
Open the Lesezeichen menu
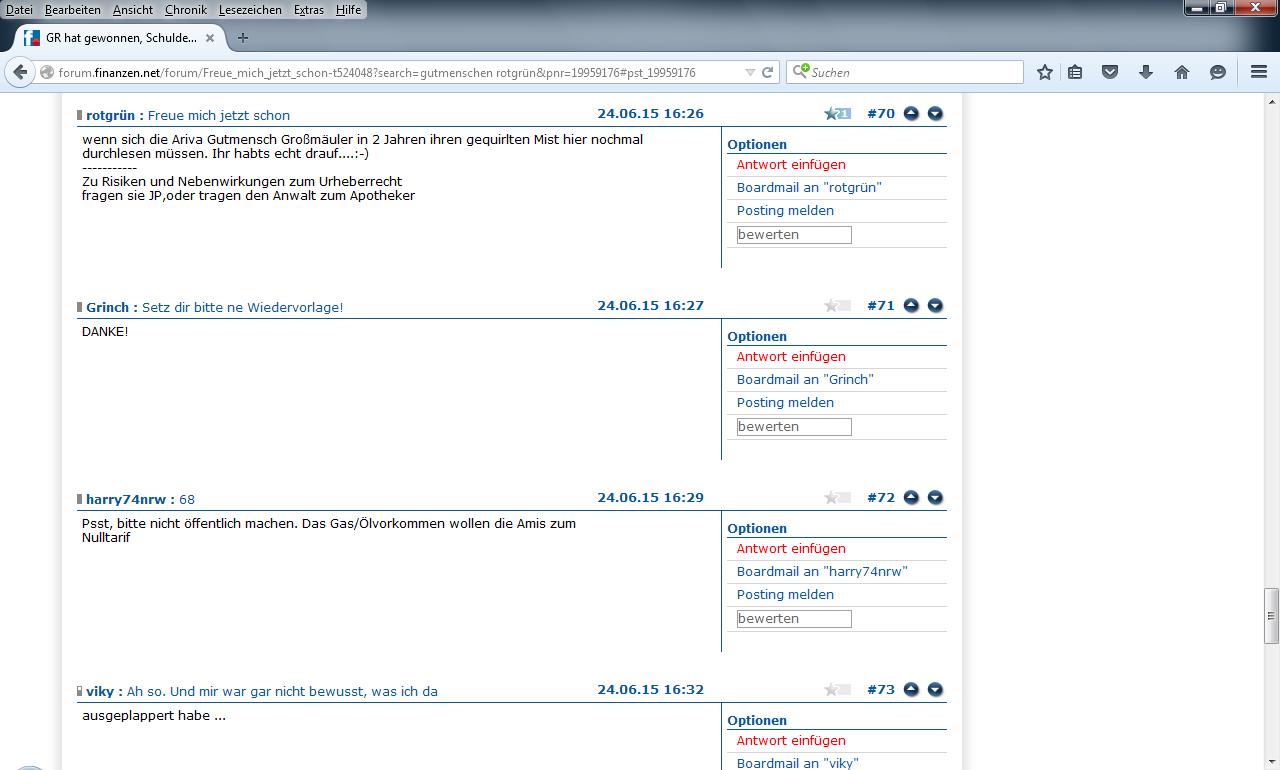click(250, 10)
